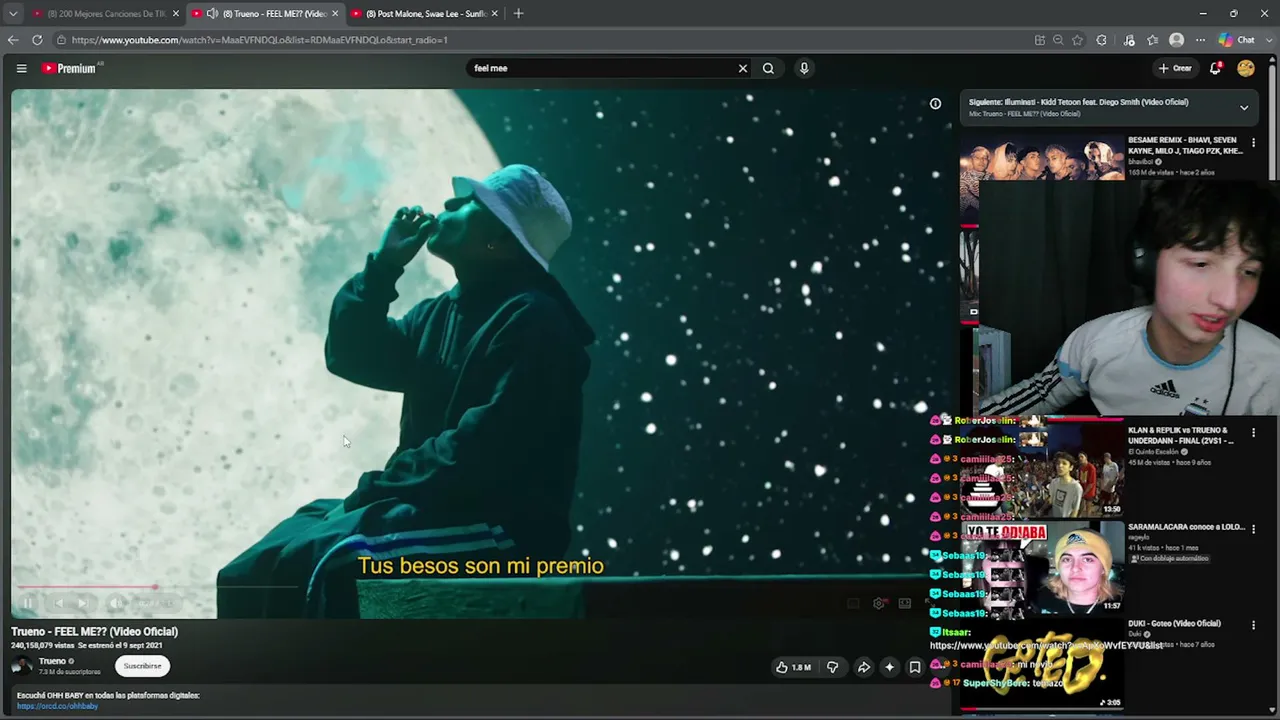Open the 'Trueno - FEEL ME?? (Video Oficial)' title
This screenshot has height=720, width=1280.
click(x=94, y=631)
